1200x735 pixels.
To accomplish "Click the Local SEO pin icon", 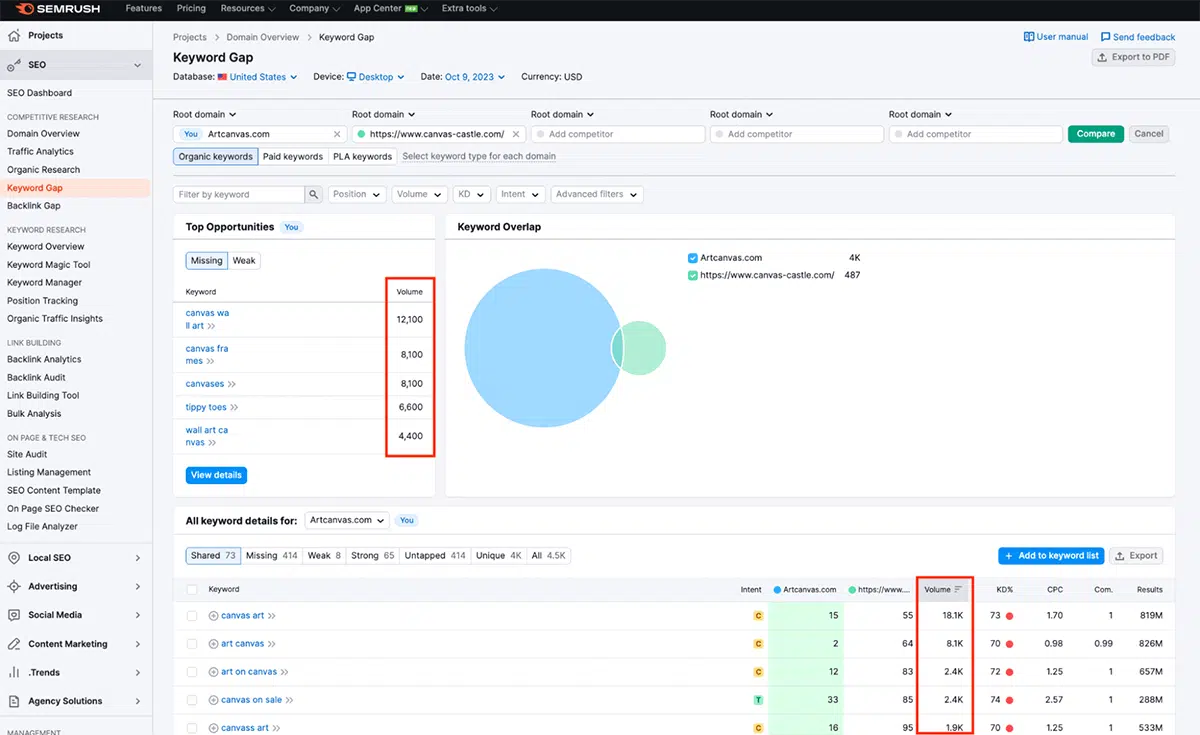I will [14, 558].
